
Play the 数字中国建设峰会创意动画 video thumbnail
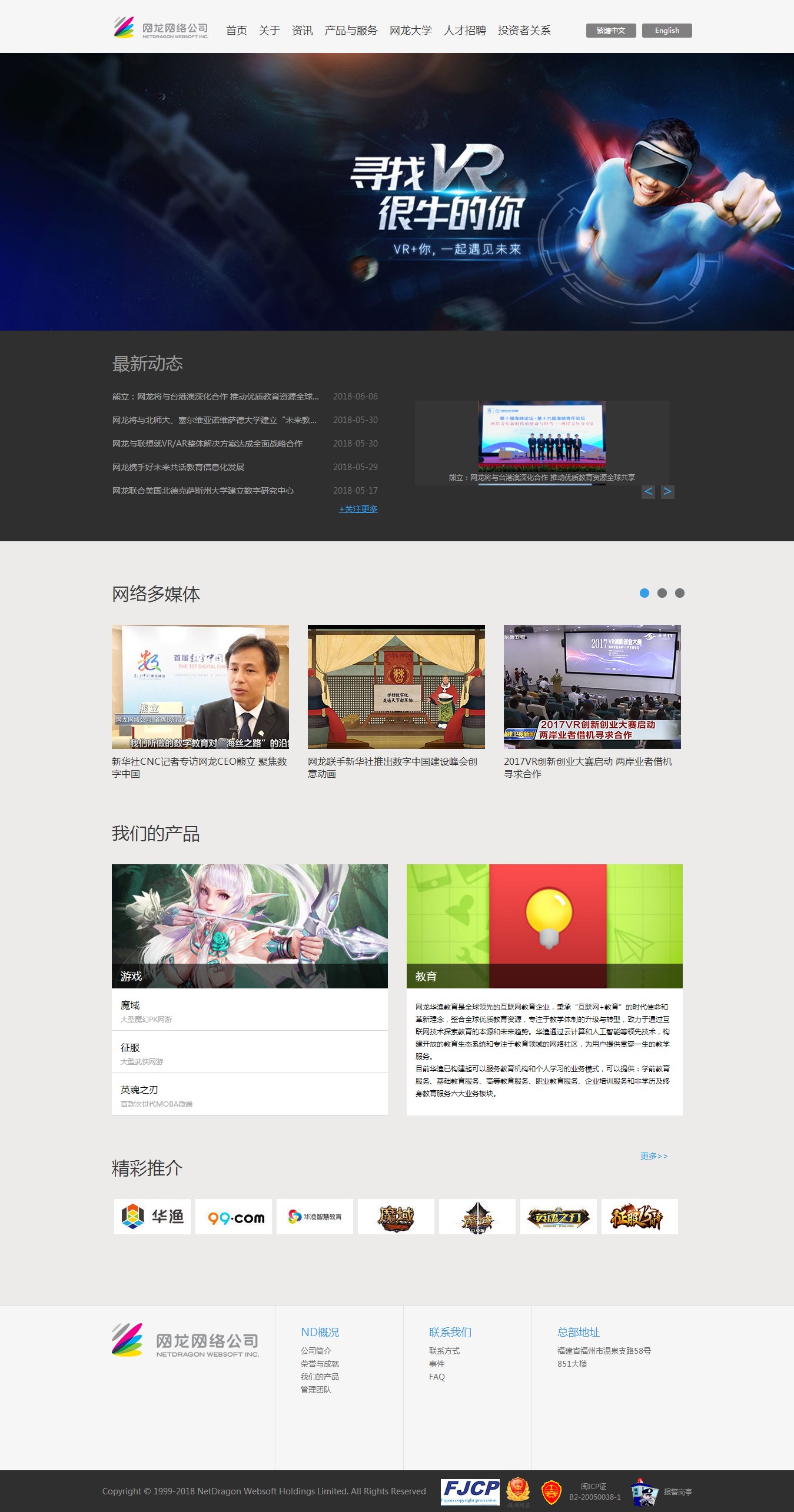coord(396,687)
